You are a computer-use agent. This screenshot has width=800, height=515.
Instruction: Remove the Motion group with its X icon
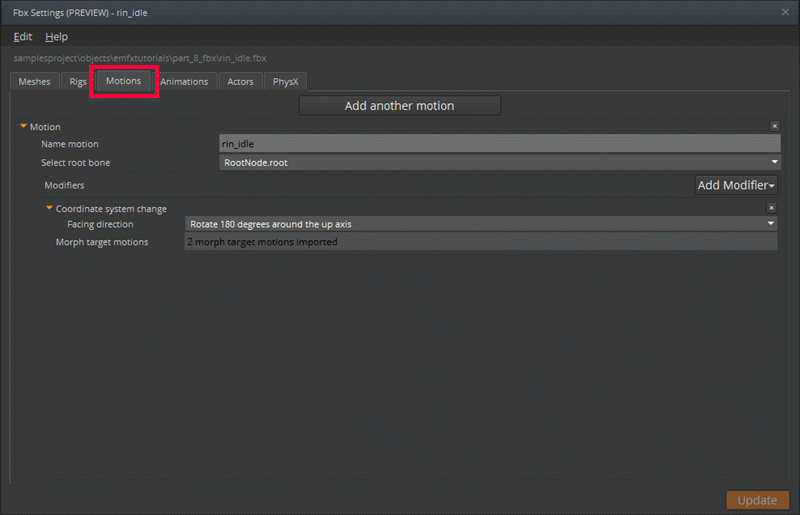click(774, 126)
